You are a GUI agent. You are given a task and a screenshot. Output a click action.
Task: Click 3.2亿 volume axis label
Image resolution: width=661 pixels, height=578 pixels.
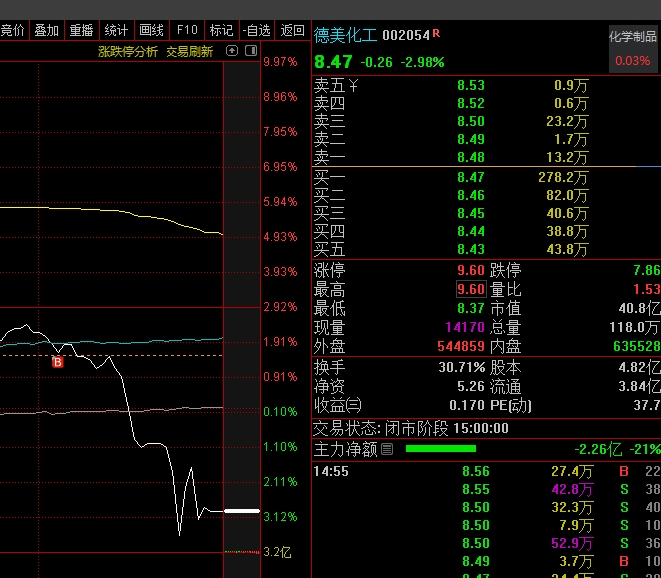277,552
